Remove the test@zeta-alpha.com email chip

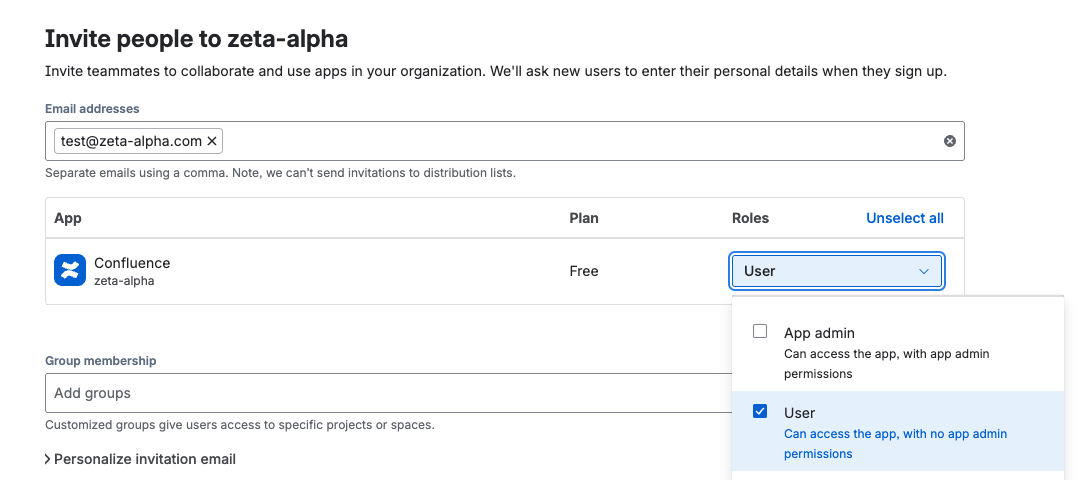212,141
